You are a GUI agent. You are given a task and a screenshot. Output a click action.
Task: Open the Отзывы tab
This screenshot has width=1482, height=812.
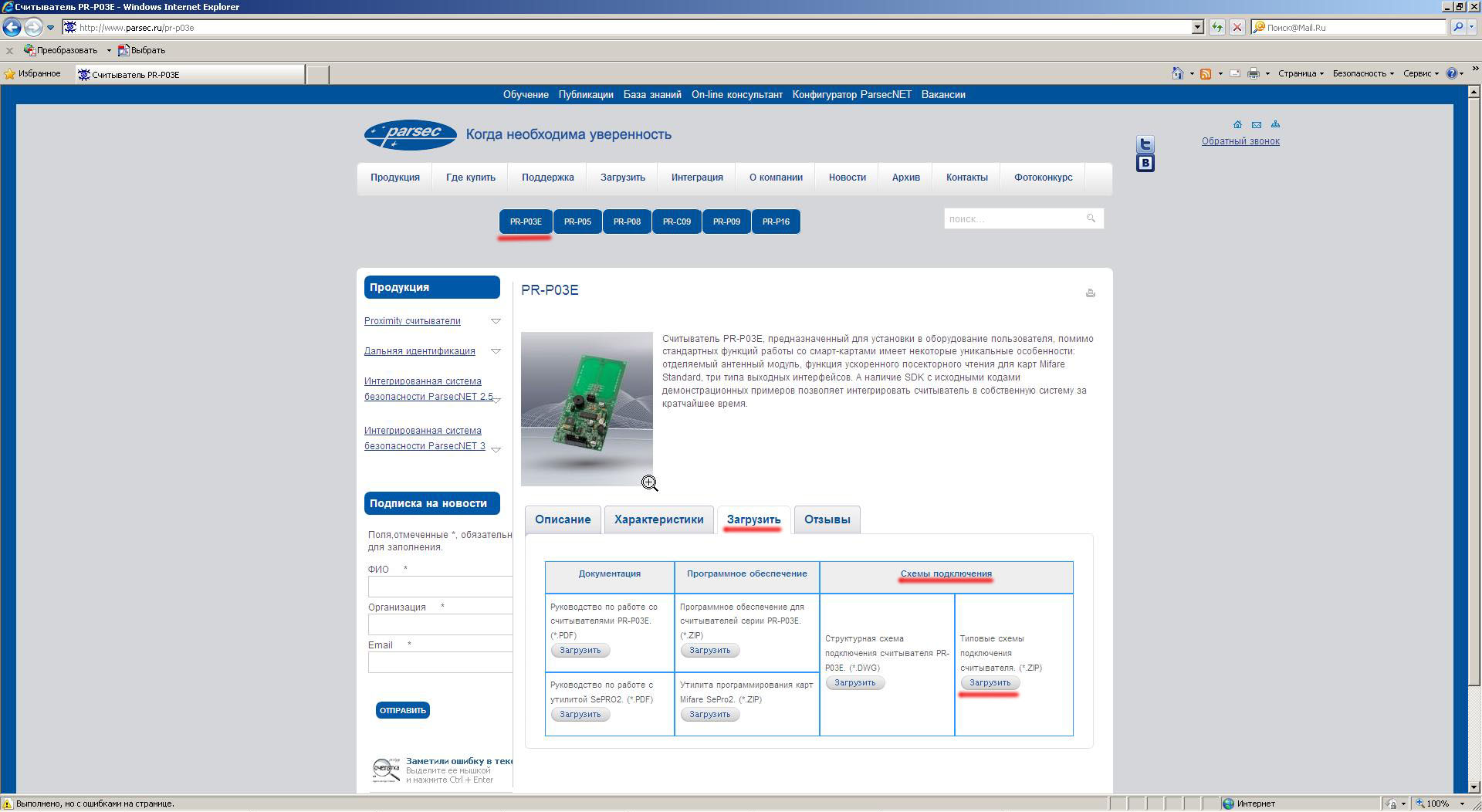coord(827,519)
